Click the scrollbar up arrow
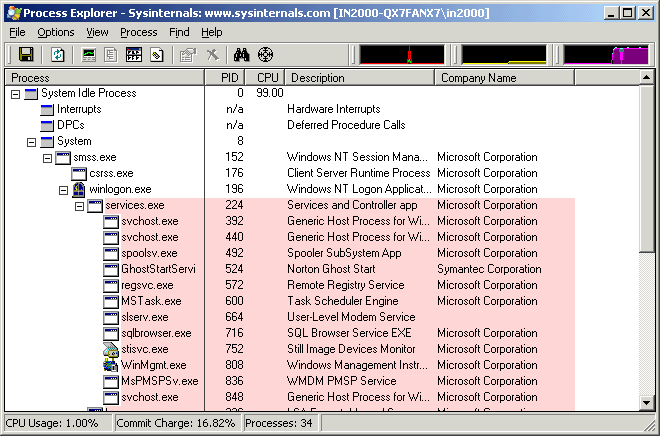The image size is (660, 436). point(647,77)
